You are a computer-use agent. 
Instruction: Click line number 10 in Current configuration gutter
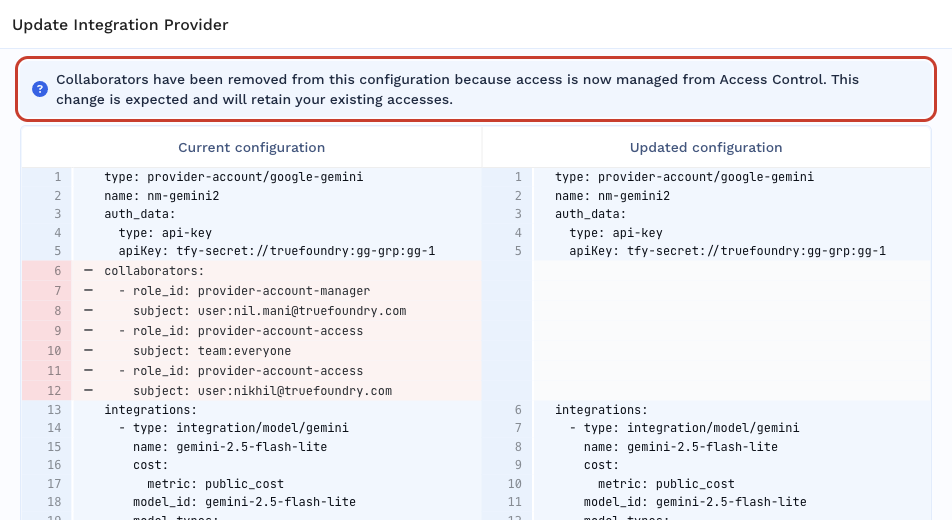click(x=54, y=351)
